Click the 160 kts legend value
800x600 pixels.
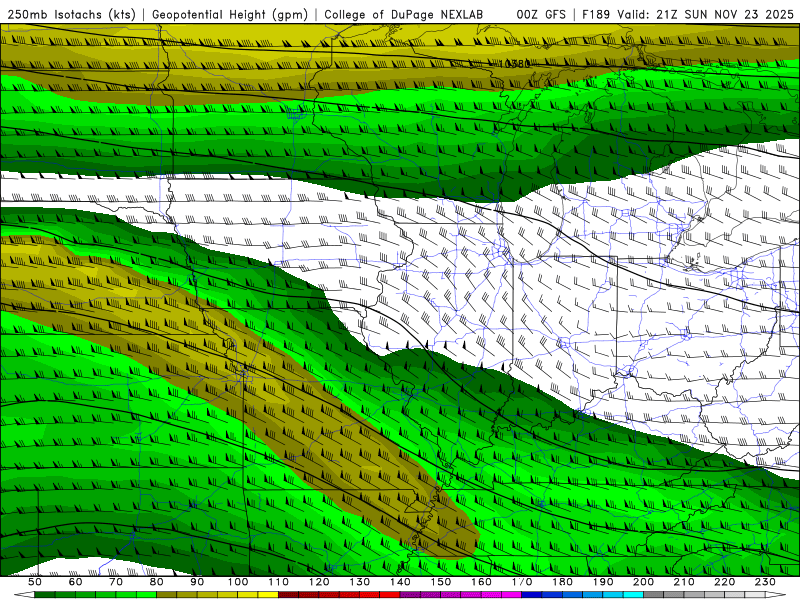click(481, 582)
